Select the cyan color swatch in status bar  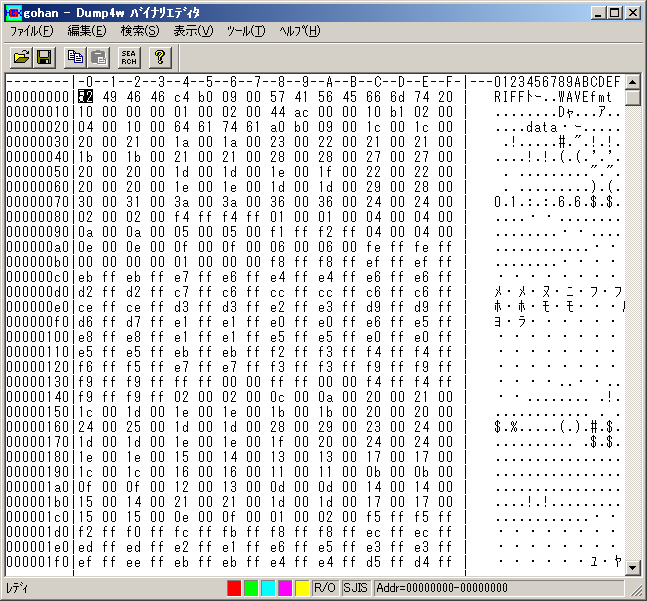[268, 588]
